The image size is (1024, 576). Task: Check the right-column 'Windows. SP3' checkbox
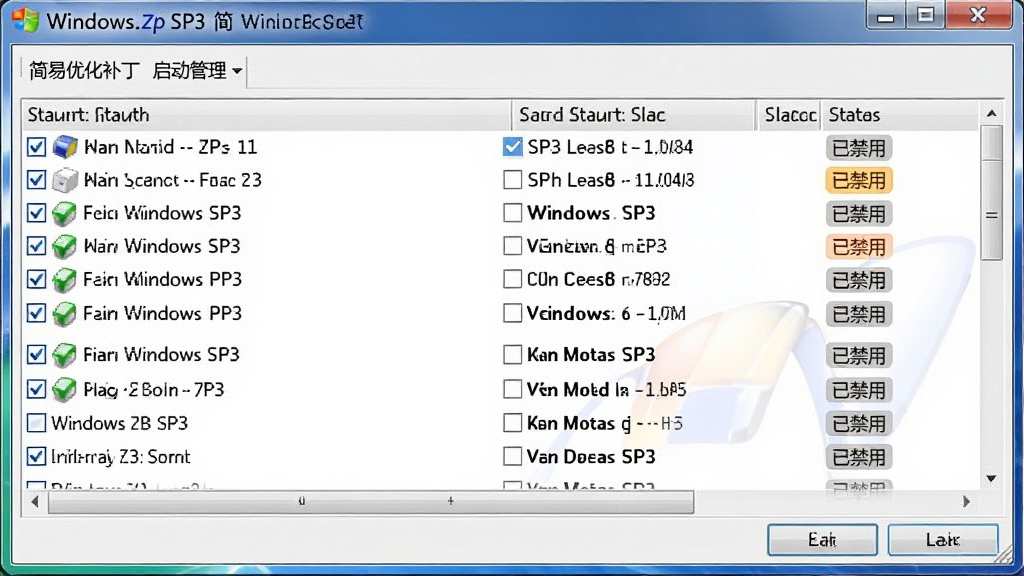pos(513,213)
